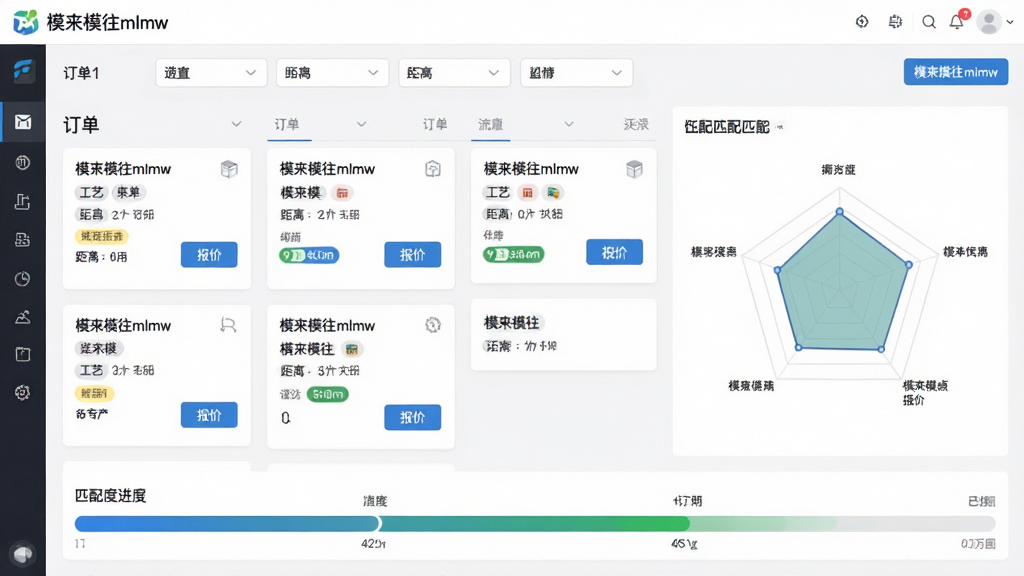The height and width of the screenshot is (576, 1024).
Task: Click the 模来模往 card that has no 报价 button
Action: tap(564, 334)
